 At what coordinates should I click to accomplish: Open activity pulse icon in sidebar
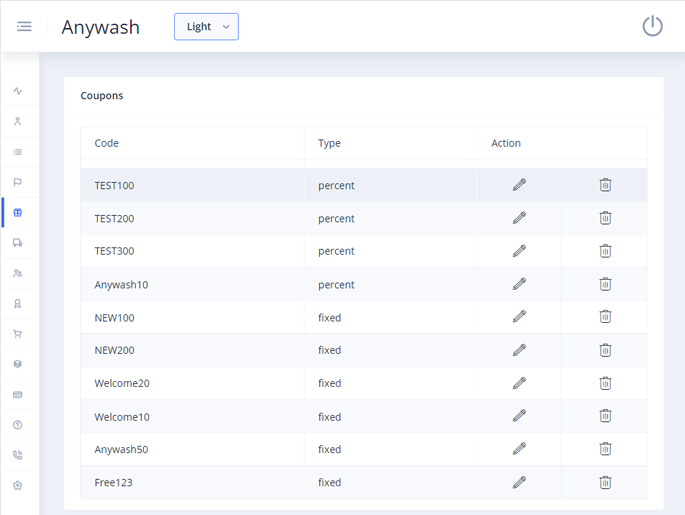18,91
